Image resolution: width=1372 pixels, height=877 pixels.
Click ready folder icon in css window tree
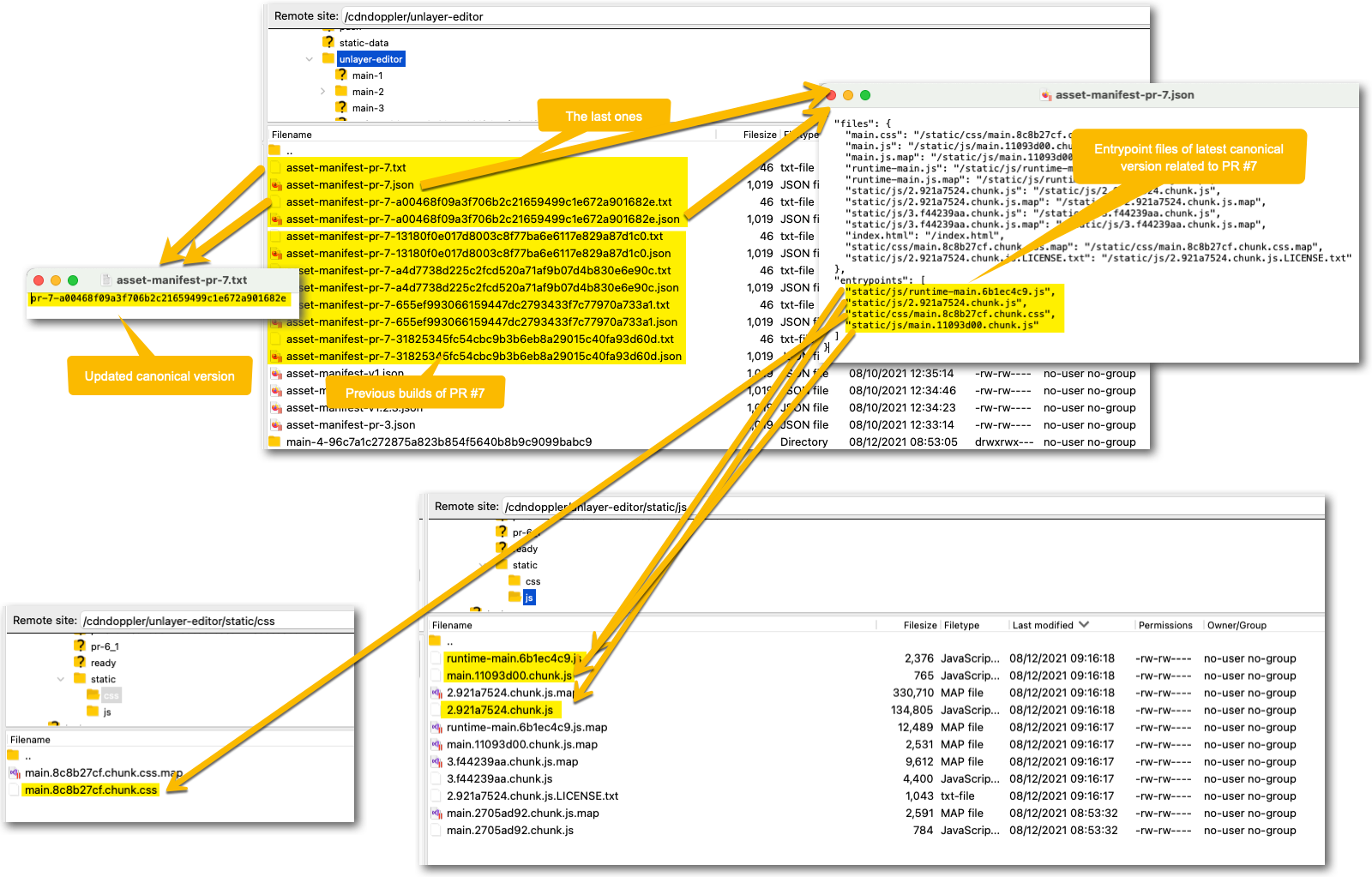pyautogui.click(x=80, y=662)
